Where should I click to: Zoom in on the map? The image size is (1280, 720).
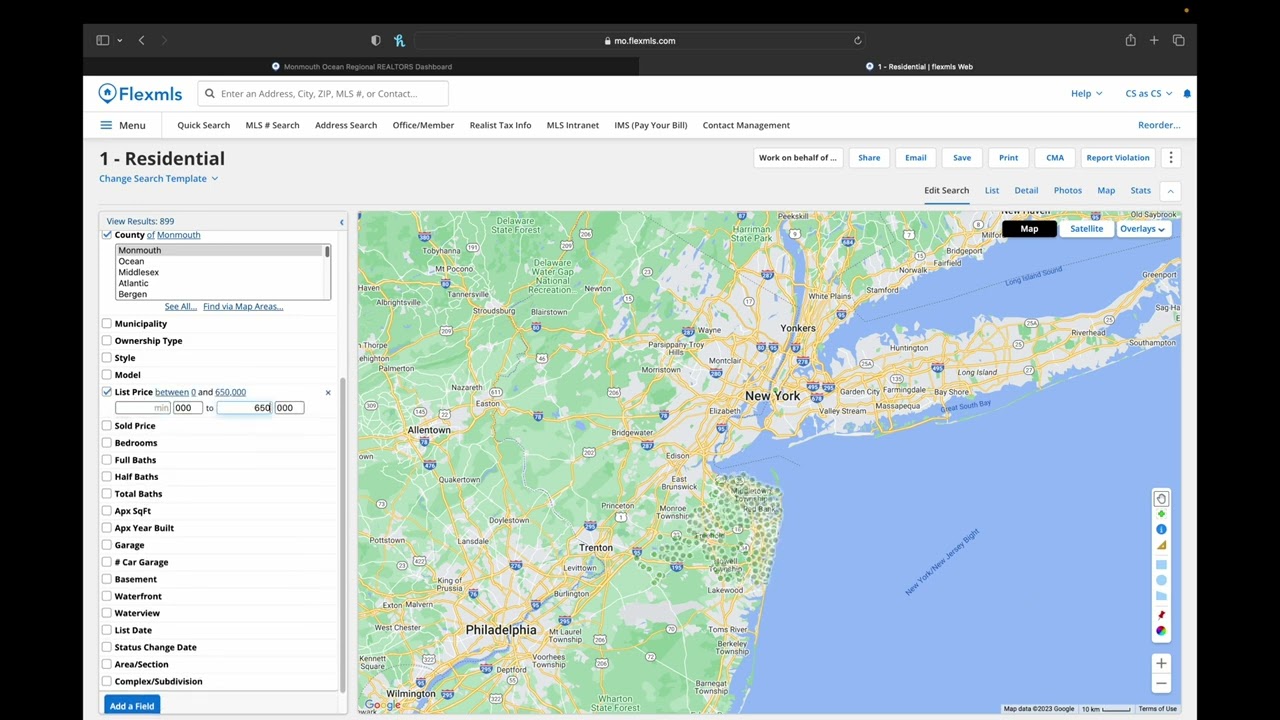(1161, 663)
